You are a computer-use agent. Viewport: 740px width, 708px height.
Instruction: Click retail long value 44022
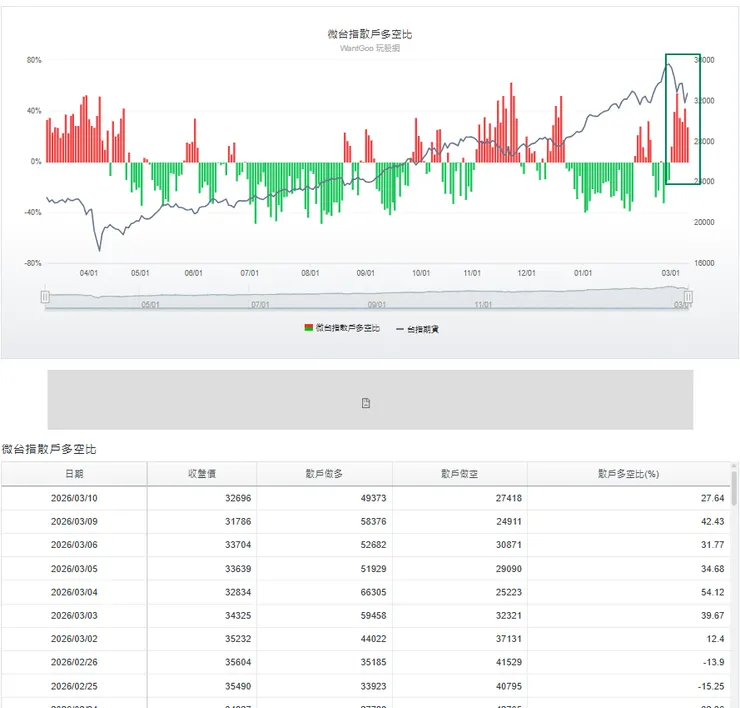(373, 639)
